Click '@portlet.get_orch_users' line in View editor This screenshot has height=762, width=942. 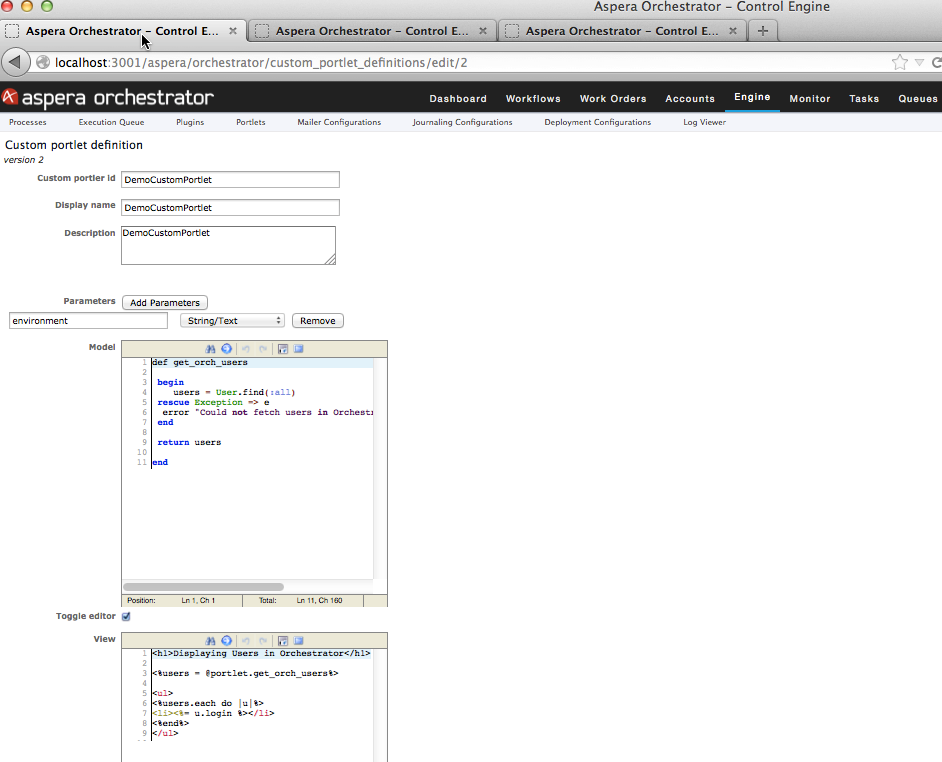point(245,673)
